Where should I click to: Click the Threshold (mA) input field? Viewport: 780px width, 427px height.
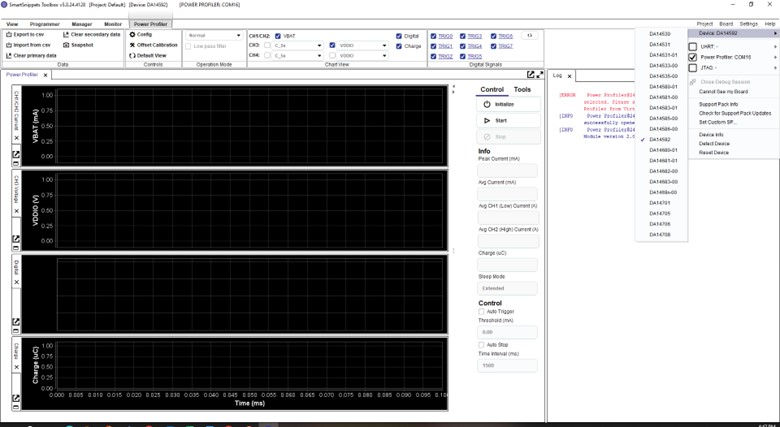507,332
